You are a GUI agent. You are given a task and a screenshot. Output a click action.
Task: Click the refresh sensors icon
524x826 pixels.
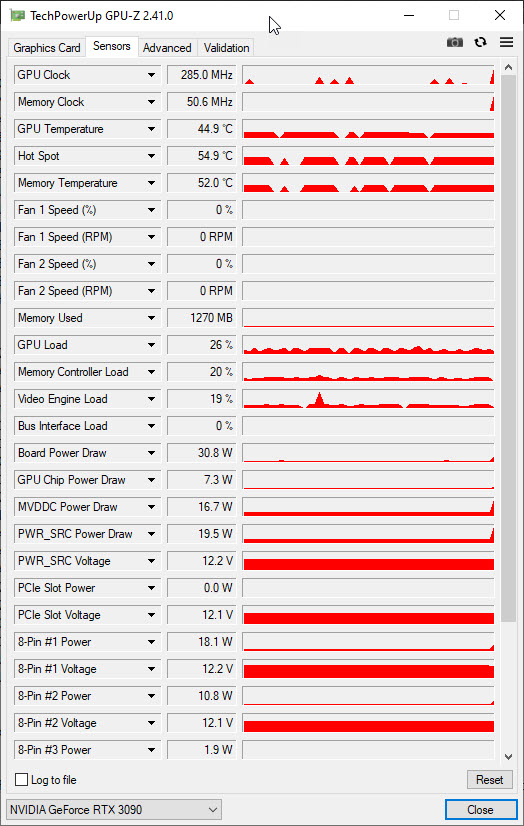tap(480, 43)
